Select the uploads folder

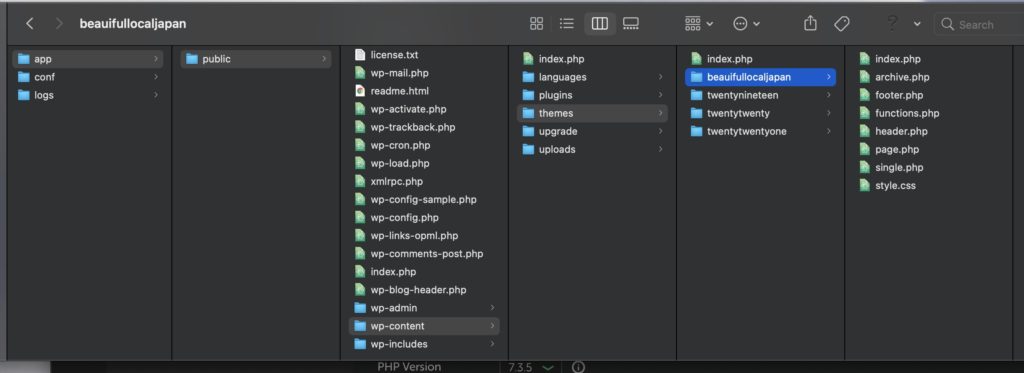point(593,149)
